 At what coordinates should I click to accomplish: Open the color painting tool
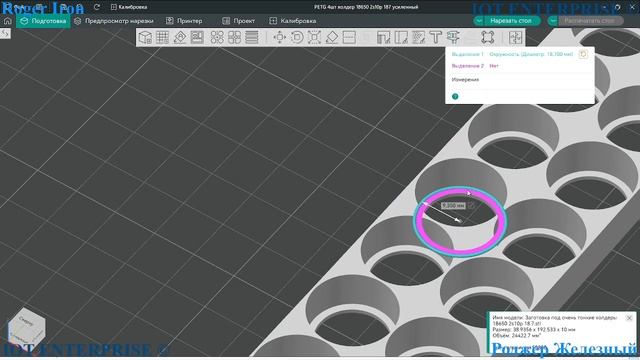418,37
